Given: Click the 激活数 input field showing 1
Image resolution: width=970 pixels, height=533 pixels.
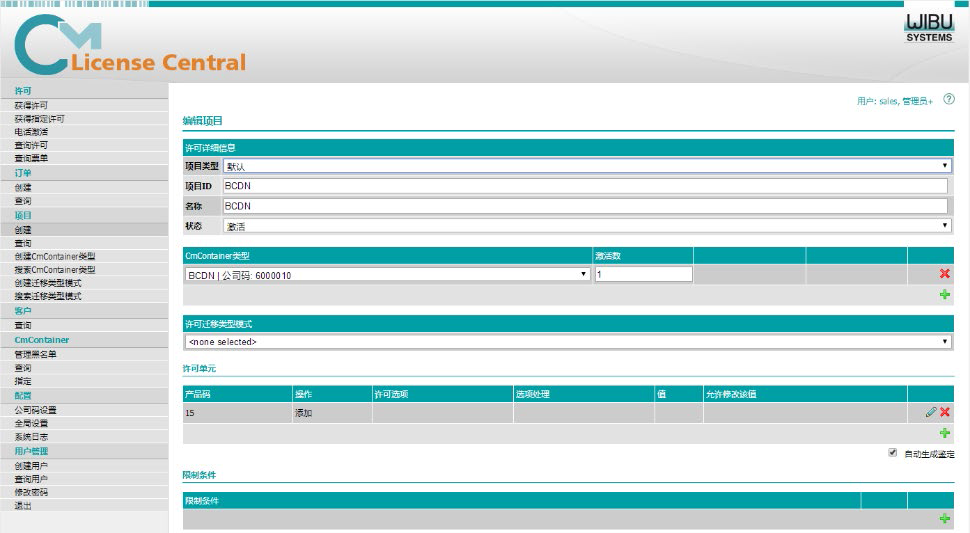Looking at the screenshot, I should click(x=643, y=274).
